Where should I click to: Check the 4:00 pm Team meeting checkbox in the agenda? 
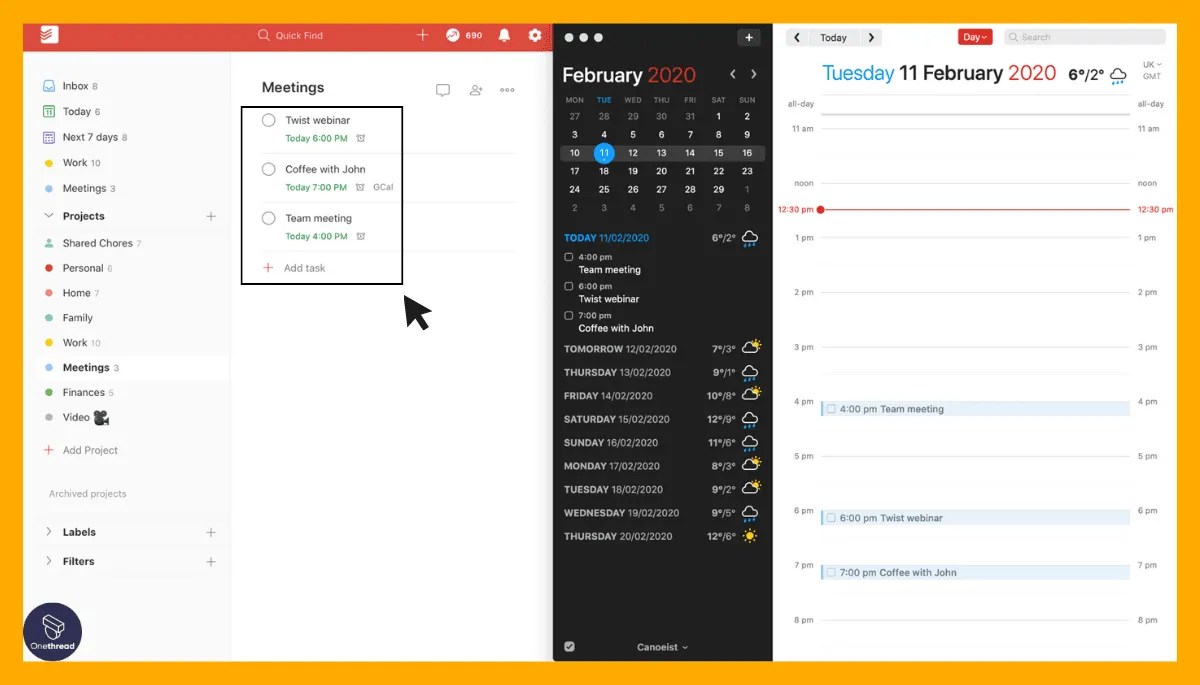tap(569, 257)
